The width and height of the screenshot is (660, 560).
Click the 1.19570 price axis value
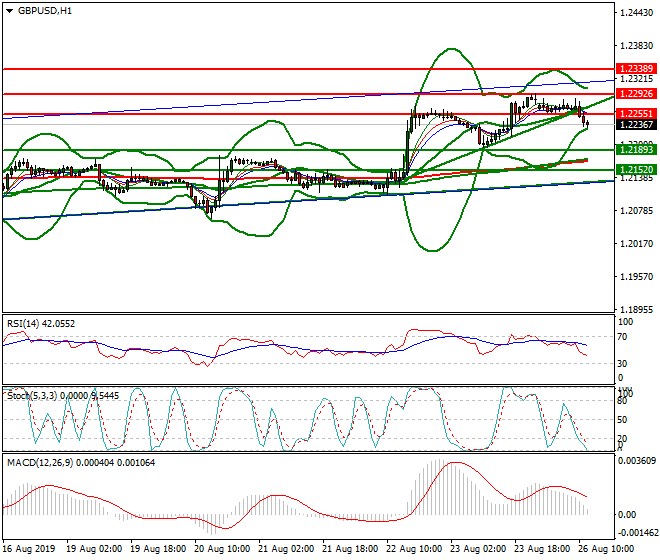637,277
